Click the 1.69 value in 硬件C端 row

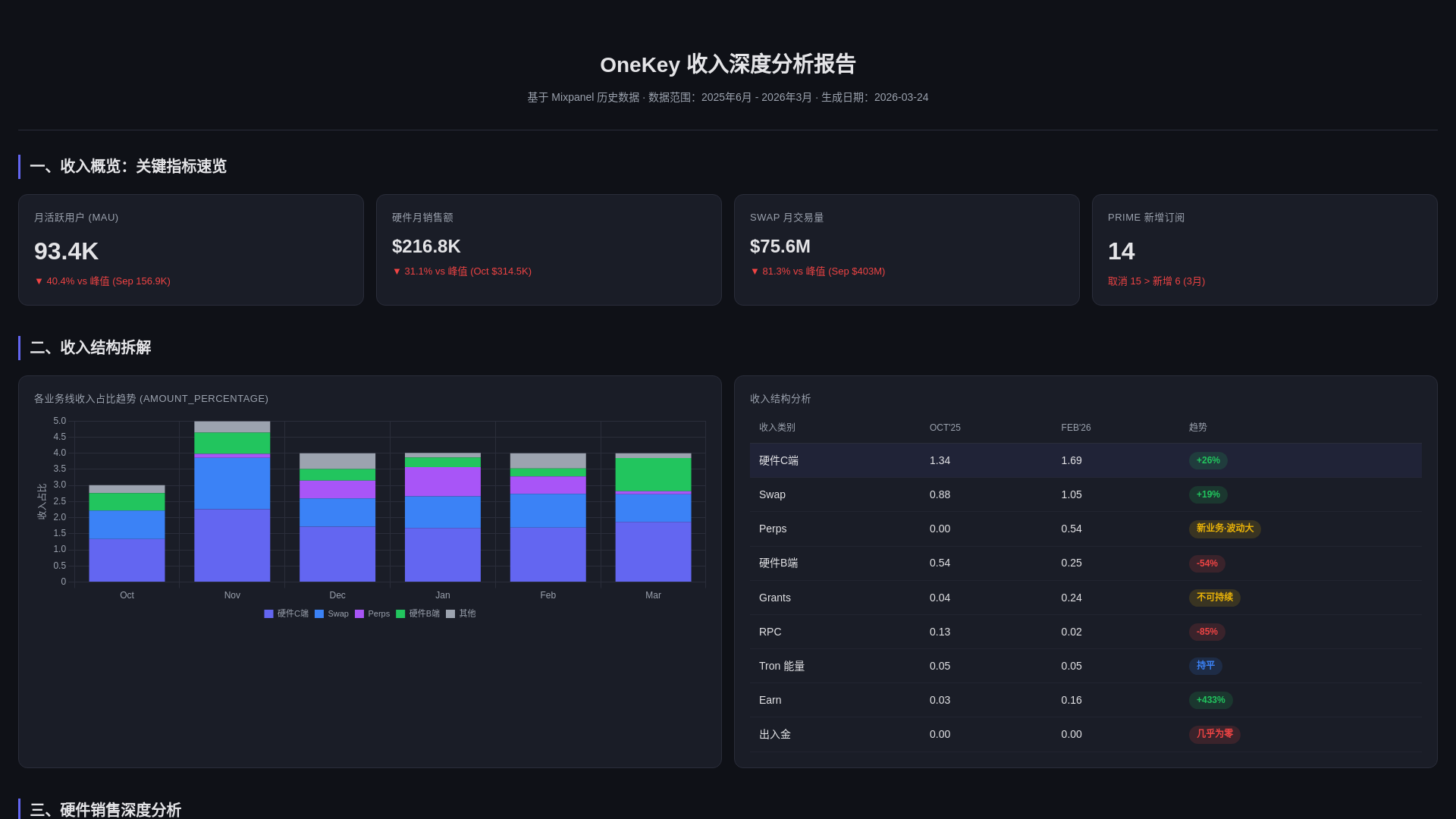pos(1072,460)
